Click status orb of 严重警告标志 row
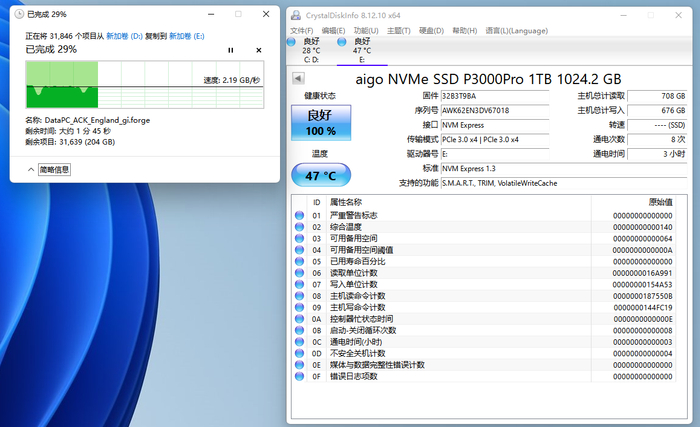The image size is (700, 427). [x=299, y=215]
